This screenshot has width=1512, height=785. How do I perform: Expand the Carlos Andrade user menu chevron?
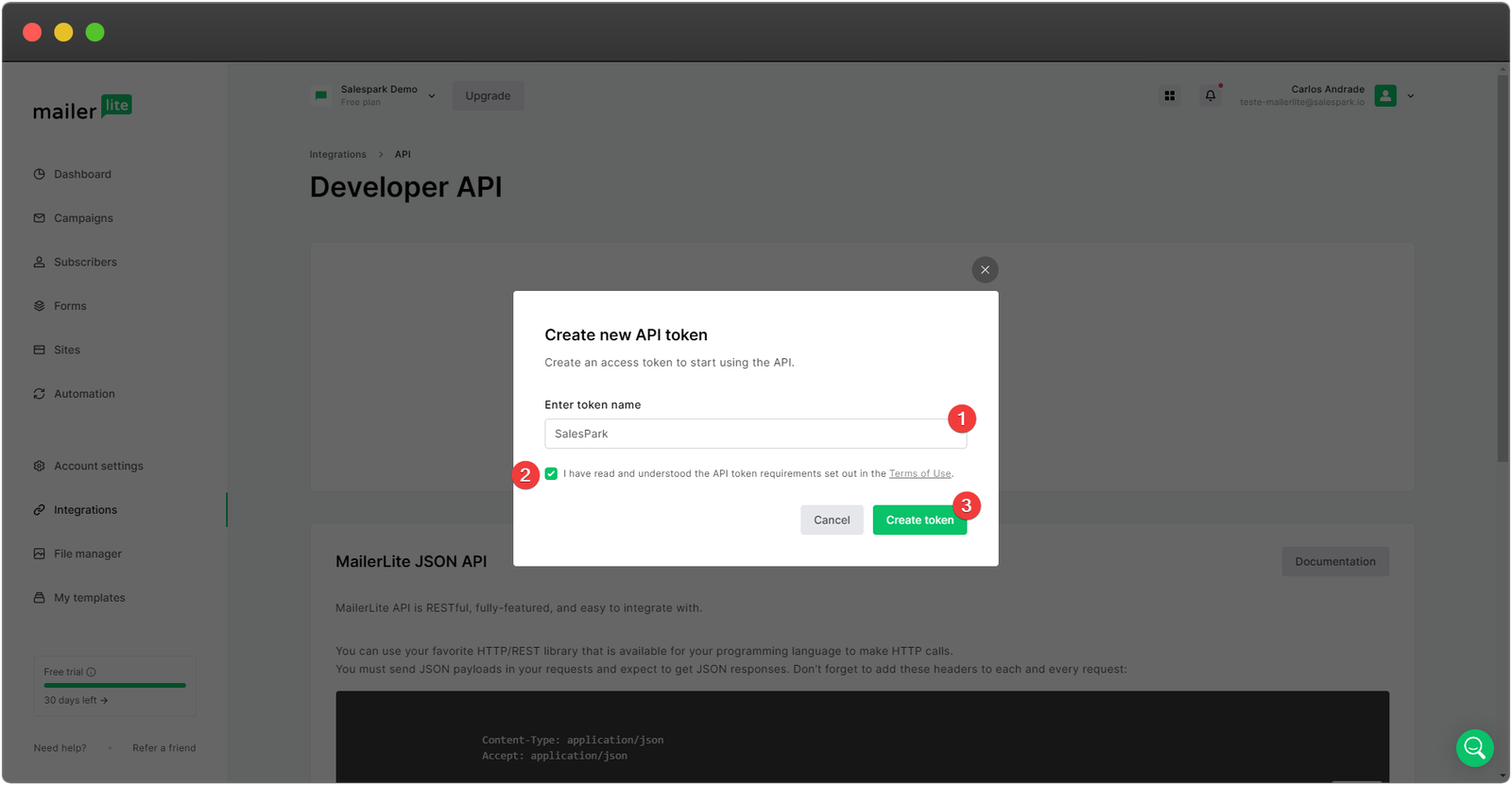tap(1411, 95)
